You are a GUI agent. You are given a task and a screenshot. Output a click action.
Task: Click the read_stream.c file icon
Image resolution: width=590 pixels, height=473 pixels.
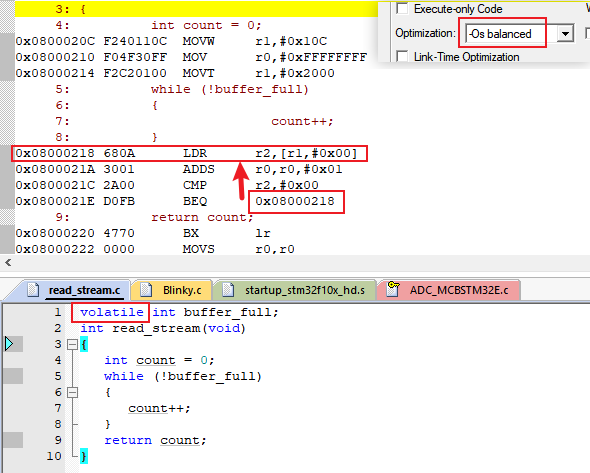click(33, 290)
